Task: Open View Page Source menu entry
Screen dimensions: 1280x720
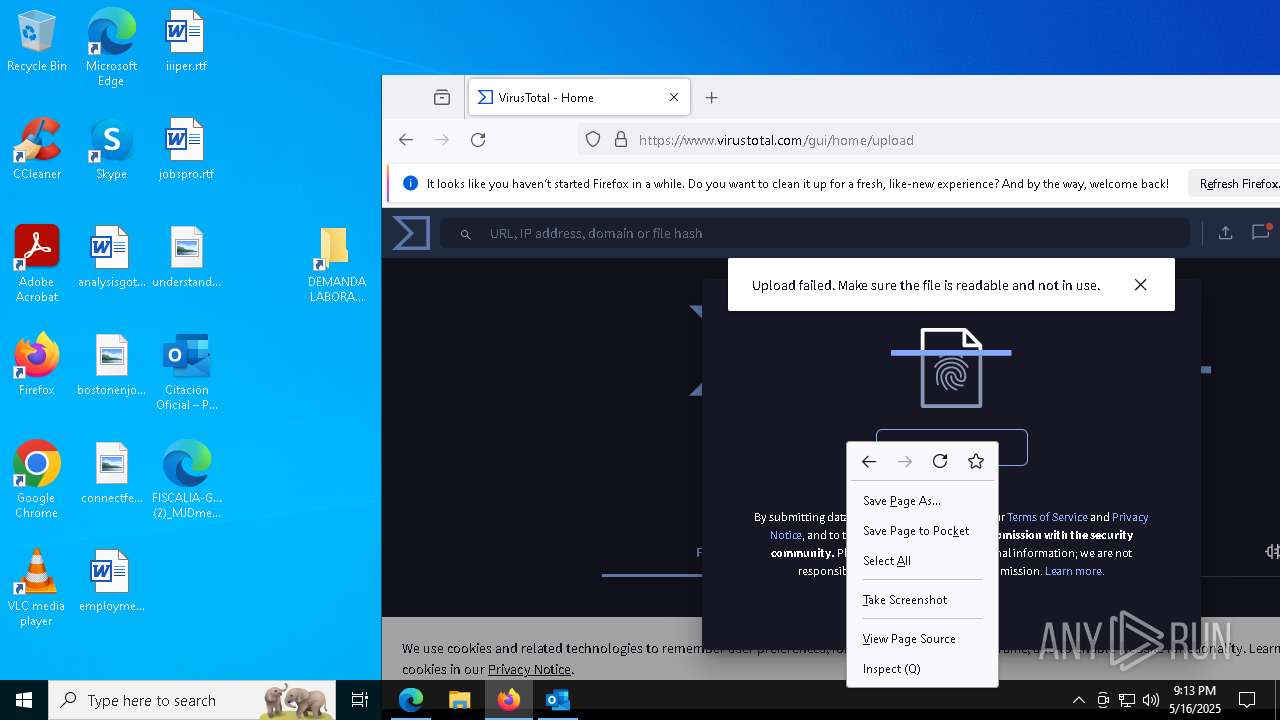Action: tap(922, 639)
